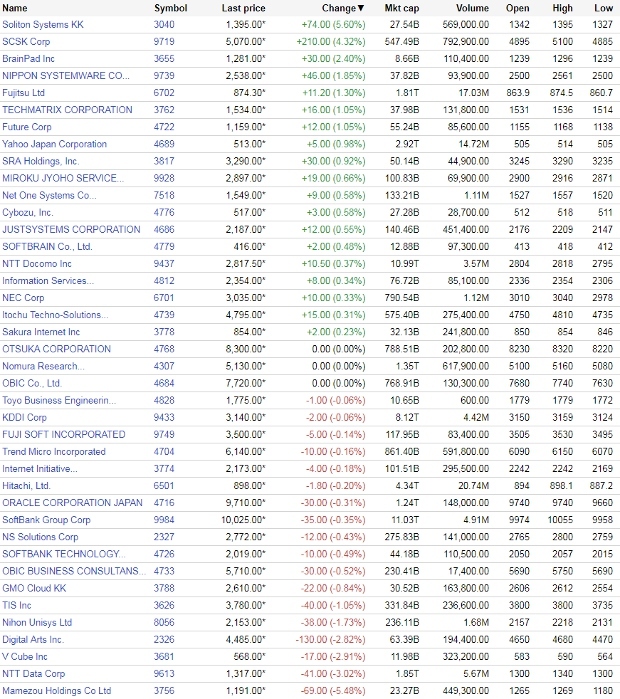The width and height of the screenshot is (620, 699).
Task: Click symbol 9984 for SoftBank Group
Action: (164, 519)
